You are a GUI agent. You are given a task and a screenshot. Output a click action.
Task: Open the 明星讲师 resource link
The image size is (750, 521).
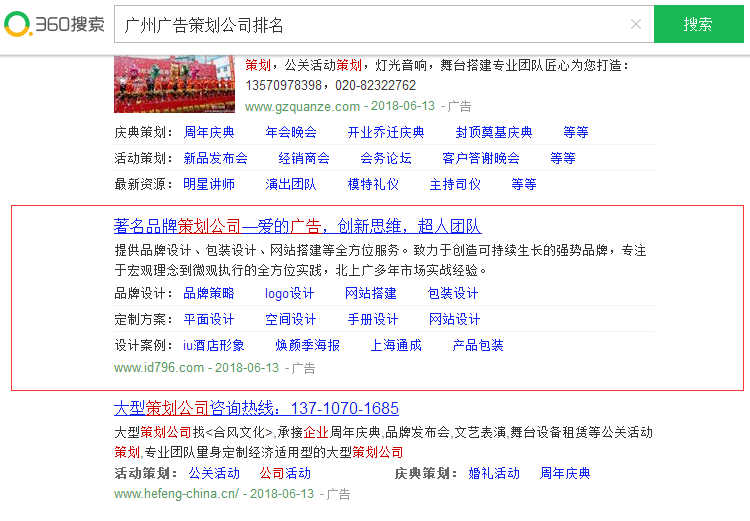209,184
